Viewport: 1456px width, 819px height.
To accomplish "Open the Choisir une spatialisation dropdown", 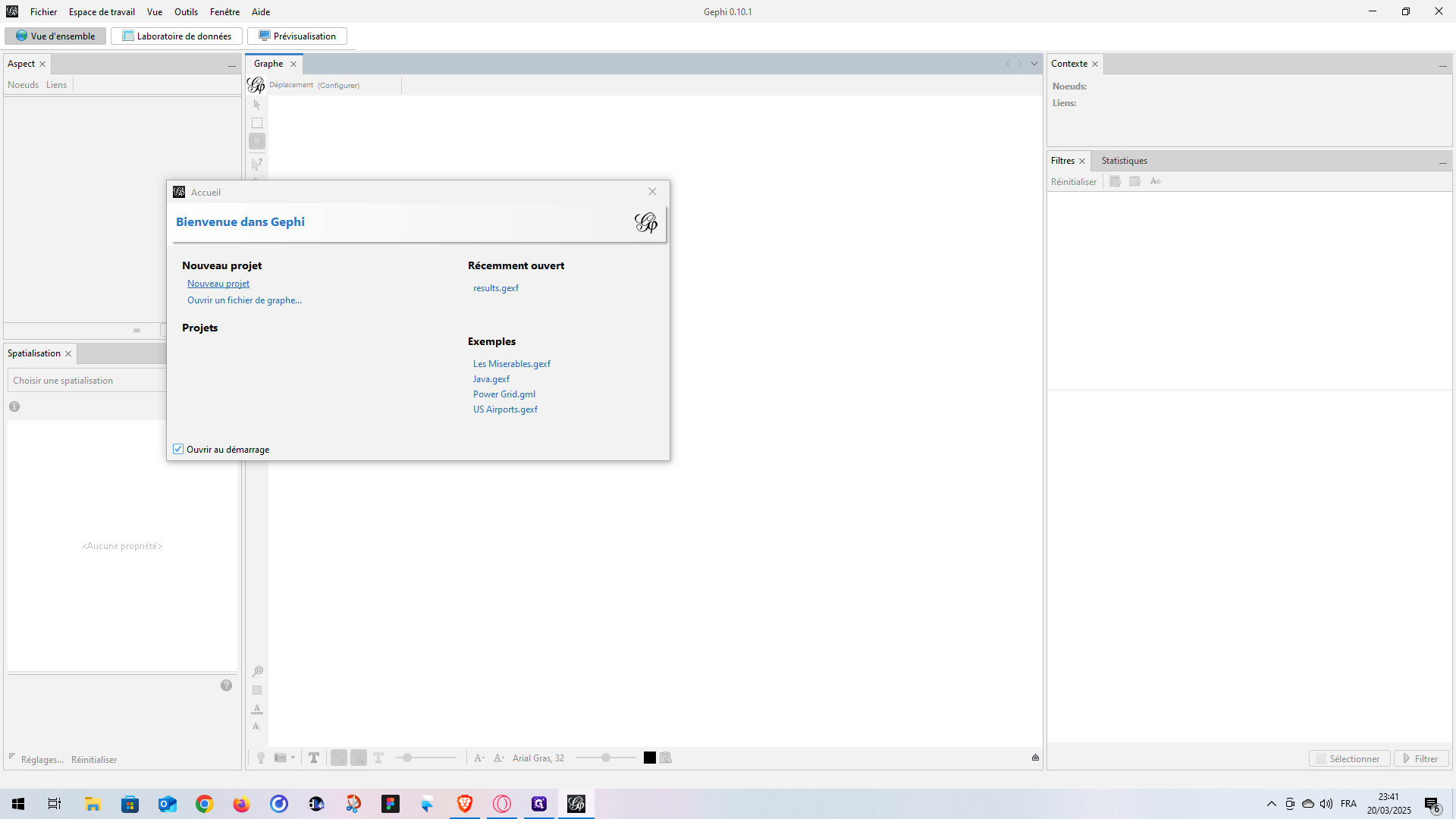I will pos(87,381).
